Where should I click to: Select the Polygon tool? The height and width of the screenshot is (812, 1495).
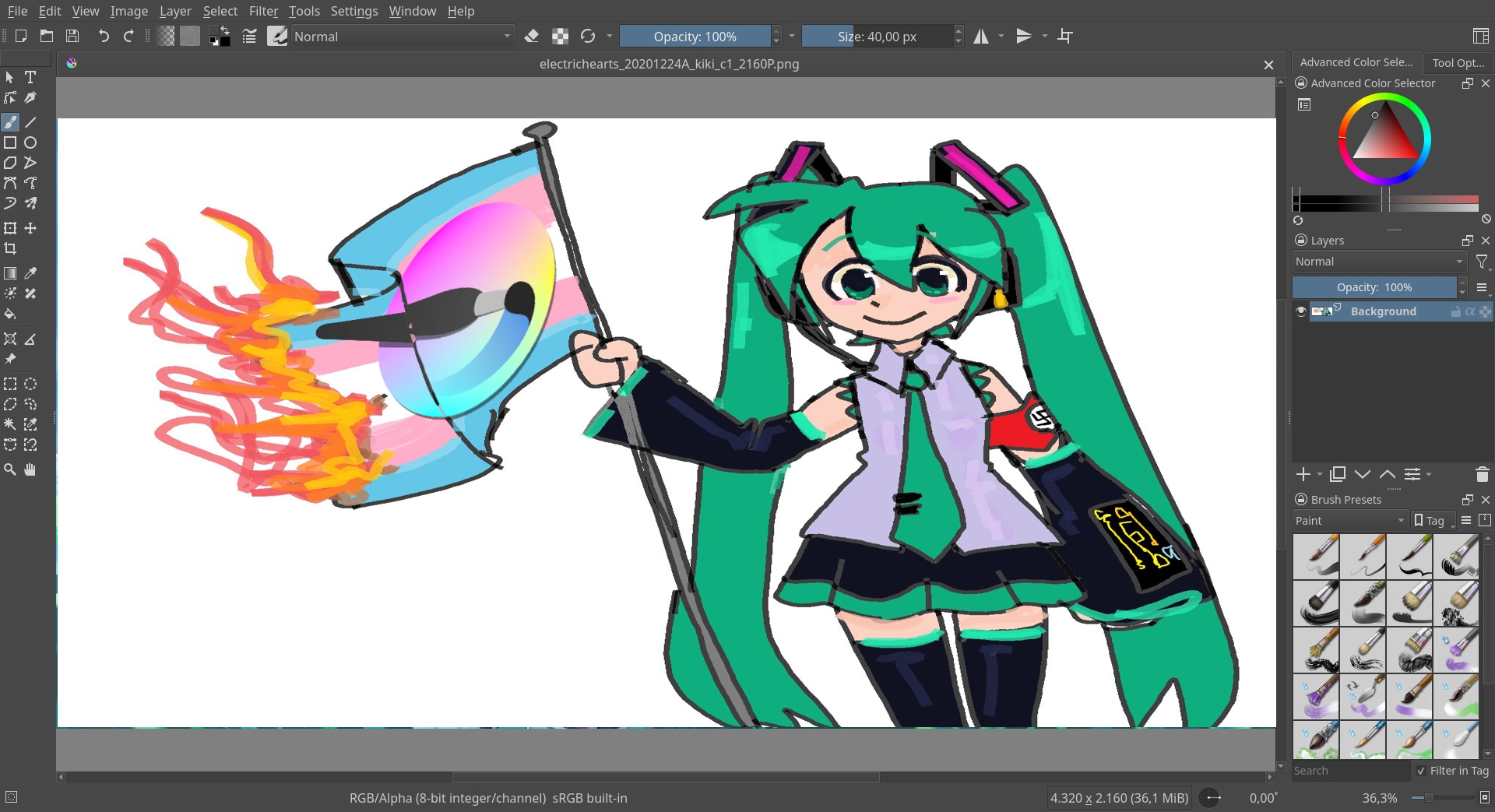tap(10, 163)
